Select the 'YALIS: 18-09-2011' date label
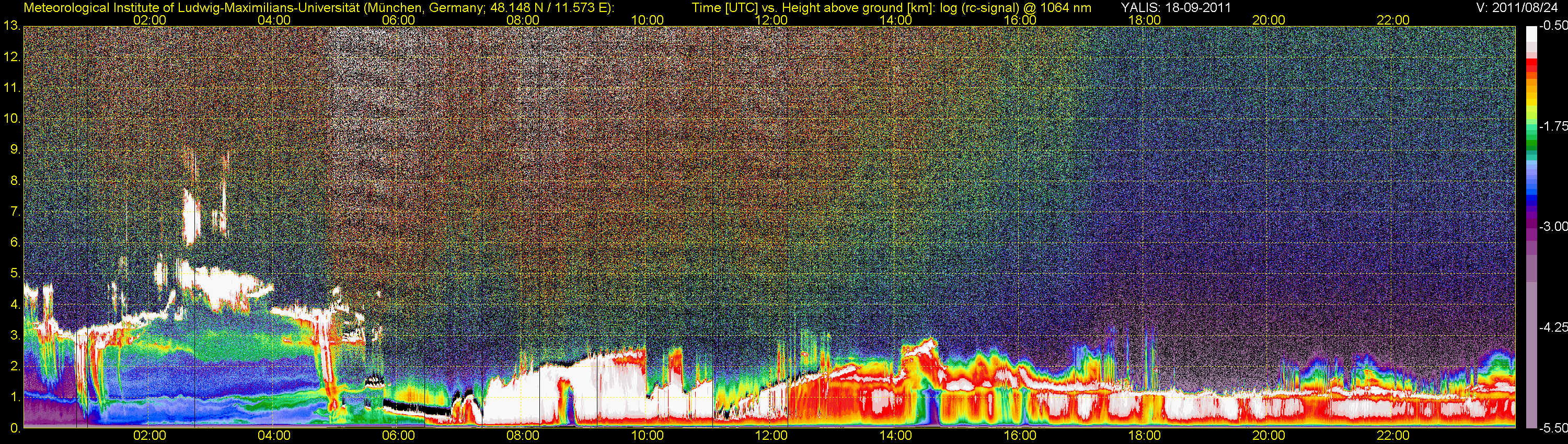 1176,7
